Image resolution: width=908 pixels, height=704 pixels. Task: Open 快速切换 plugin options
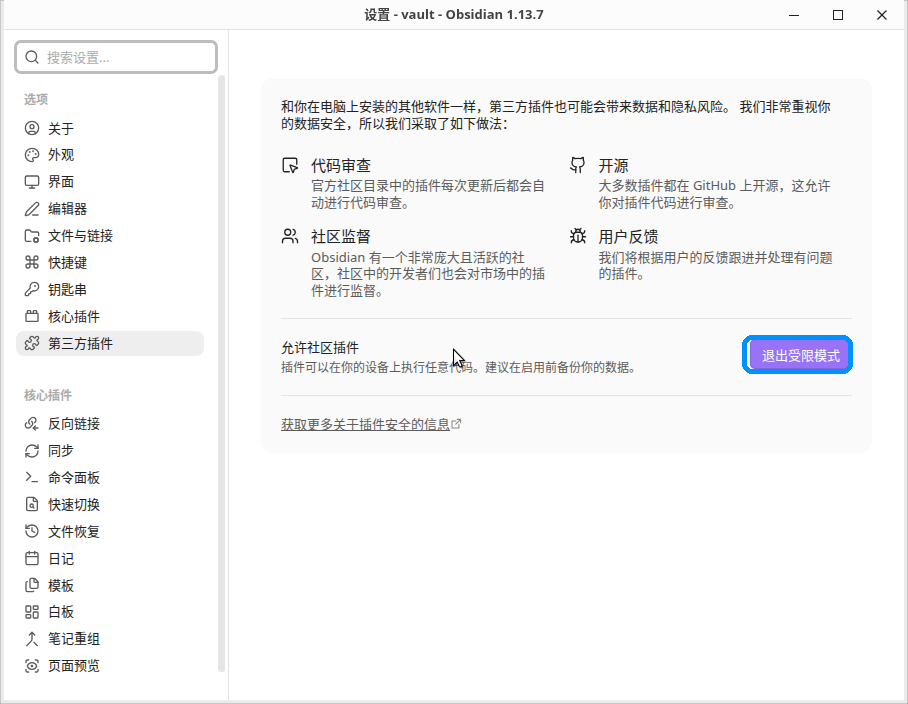pos(110,504)
